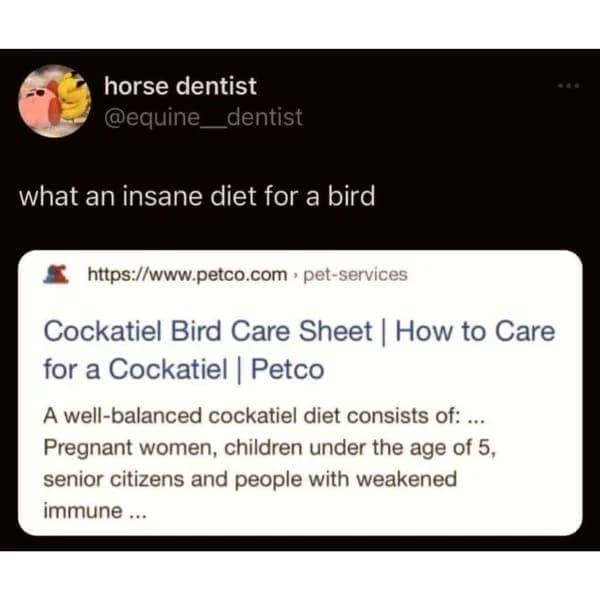Click "How to Care" in the result title

476,331
